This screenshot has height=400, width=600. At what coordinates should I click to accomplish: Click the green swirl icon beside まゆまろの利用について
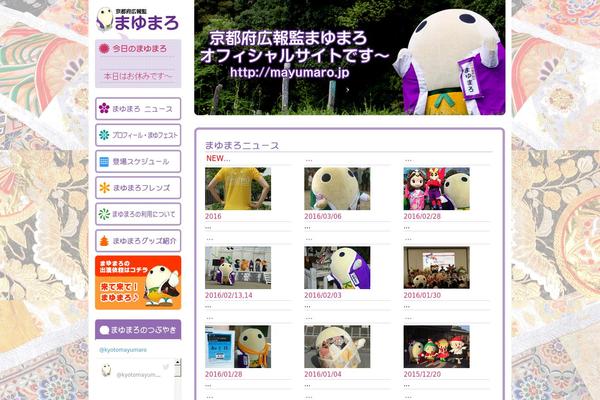coord(104,214)
